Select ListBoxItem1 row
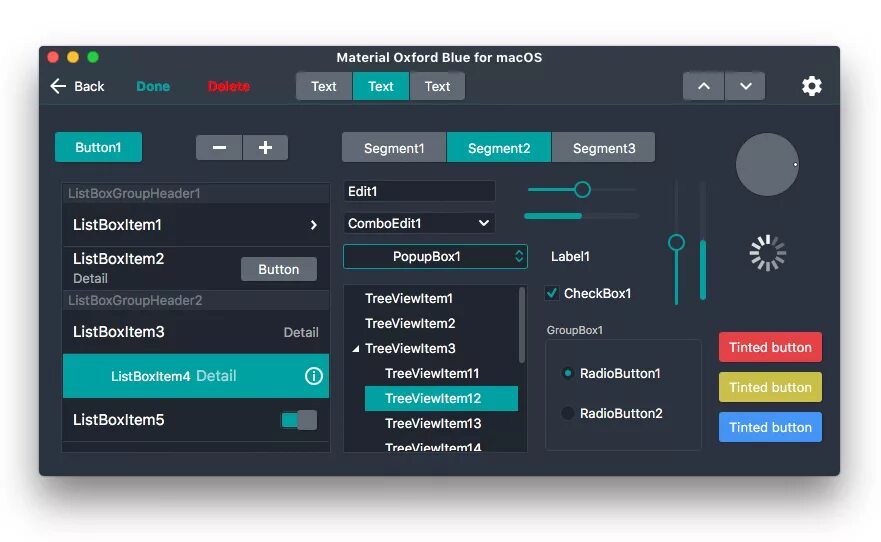 [196, 225]
